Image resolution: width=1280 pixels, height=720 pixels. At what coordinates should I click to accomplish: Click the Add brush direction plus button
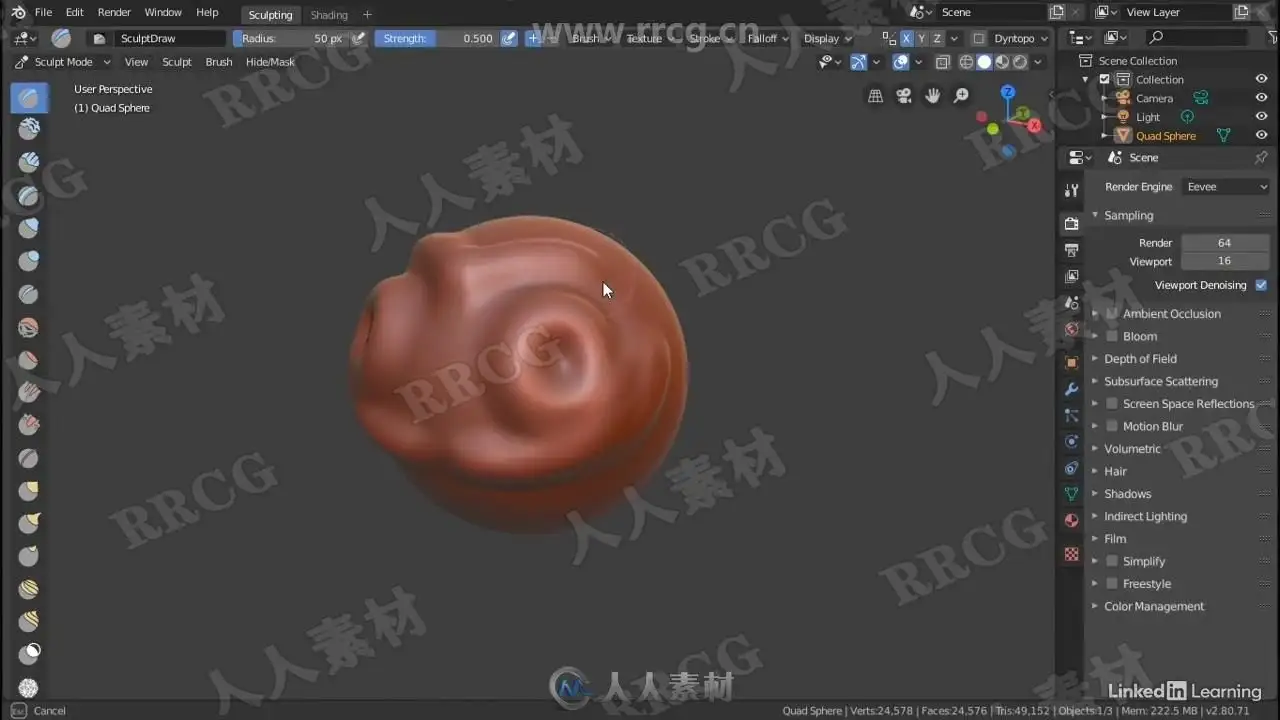(x=533, y=38)
